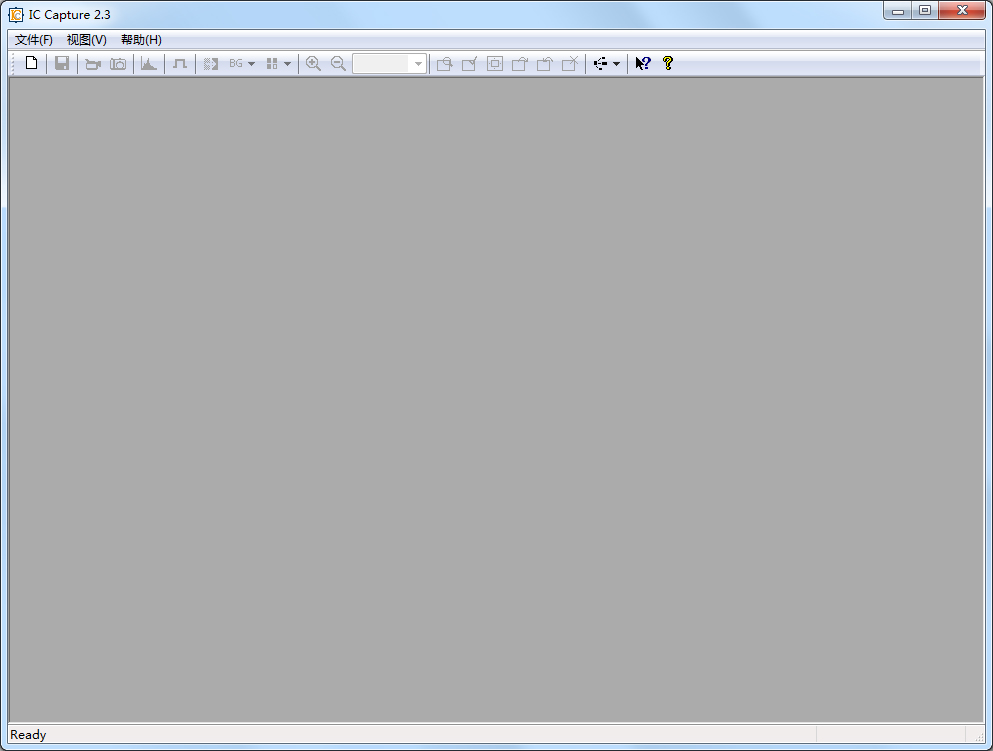The image size is (993, 751).
Task: Open the histogram chart icon
Action: pyautogui.click(x=149, y=64)
